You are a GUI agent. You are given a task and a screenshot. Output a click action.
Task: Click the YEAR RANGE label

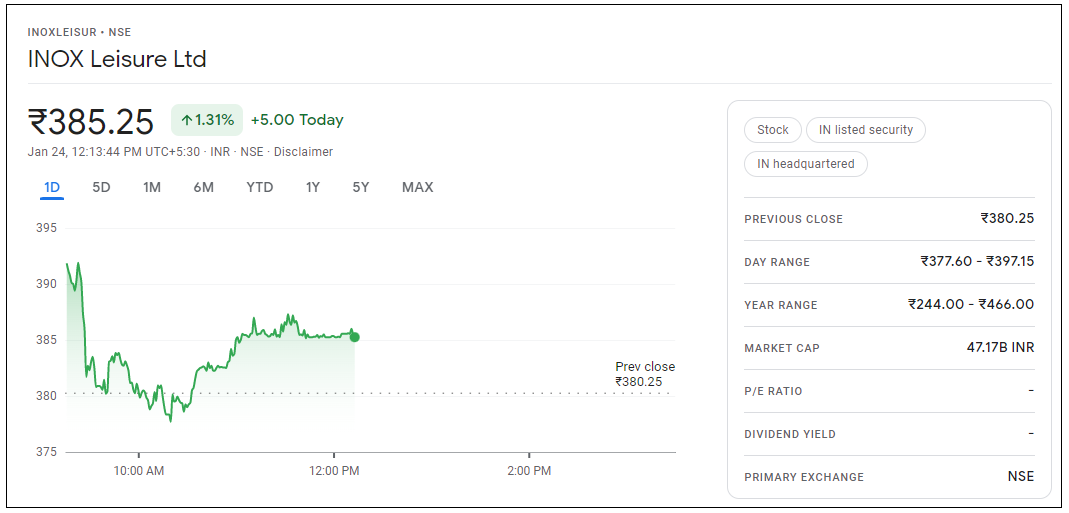781,306
